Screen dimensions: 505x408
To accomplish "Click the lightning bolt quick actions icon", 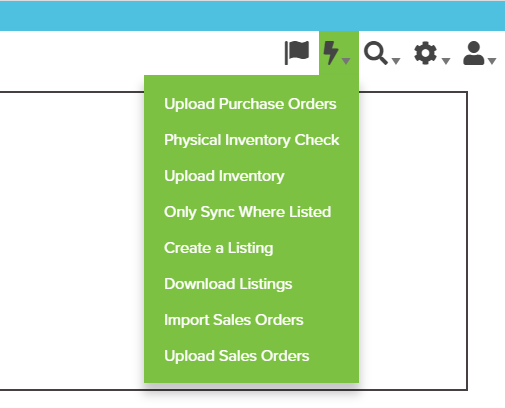I will coord(331,52).
